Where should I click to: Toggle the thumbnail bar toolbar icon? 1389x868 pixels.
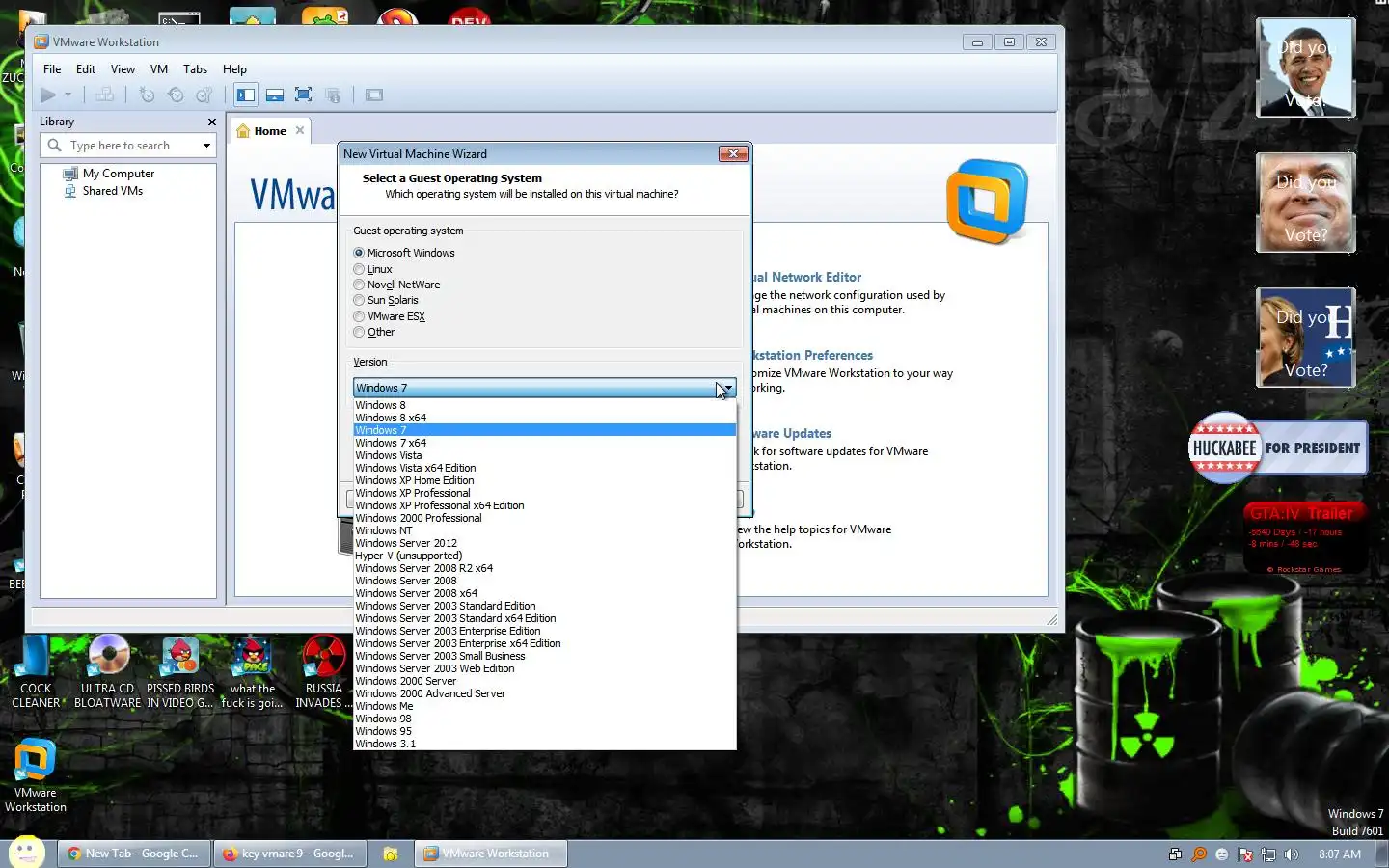pyautogui.click(x=275, y=95)
